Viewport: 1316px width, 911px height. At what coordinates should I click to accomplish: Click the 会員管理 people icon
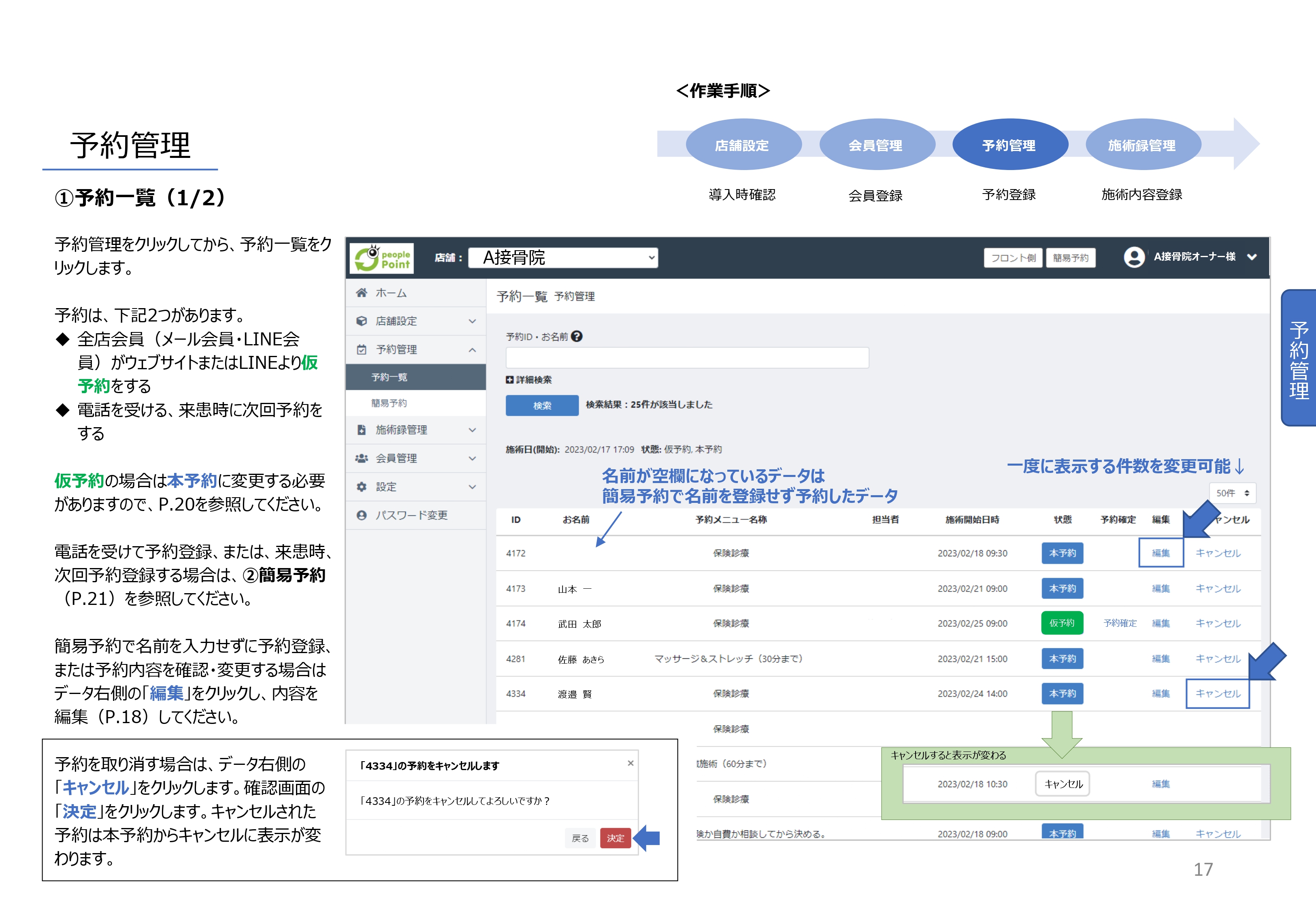click(361, 458)
